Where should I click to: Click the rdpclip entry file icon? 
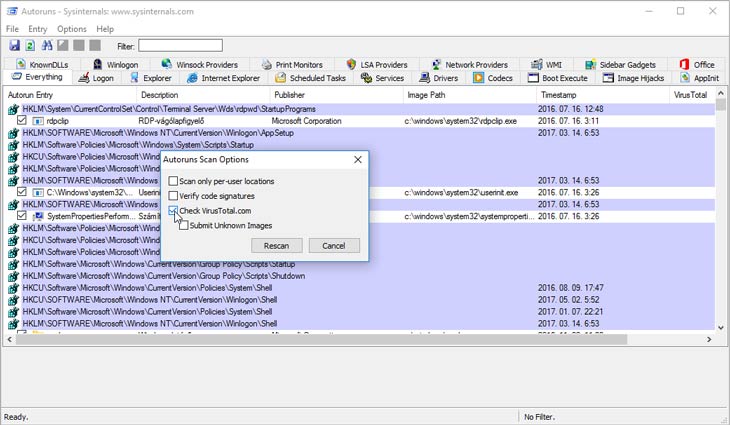tap(38, 121)
